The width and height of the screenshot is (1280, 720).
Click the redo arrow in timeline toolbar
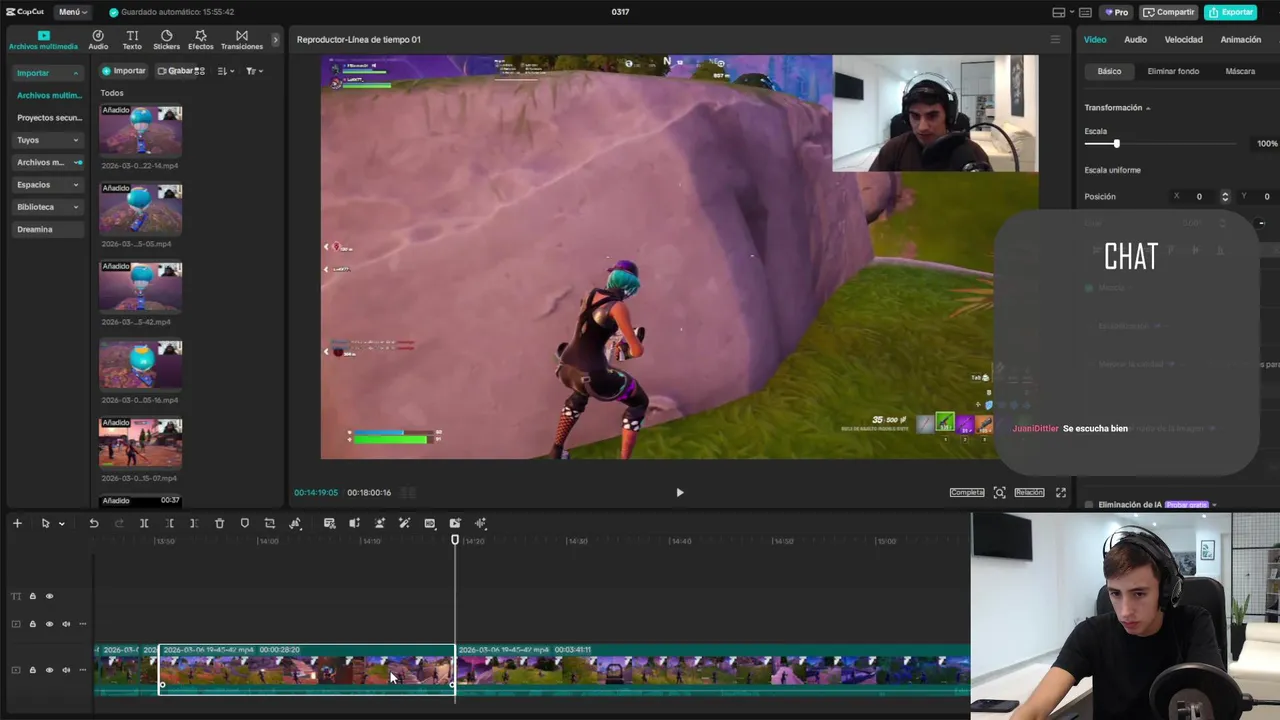(x=119, y=523)
